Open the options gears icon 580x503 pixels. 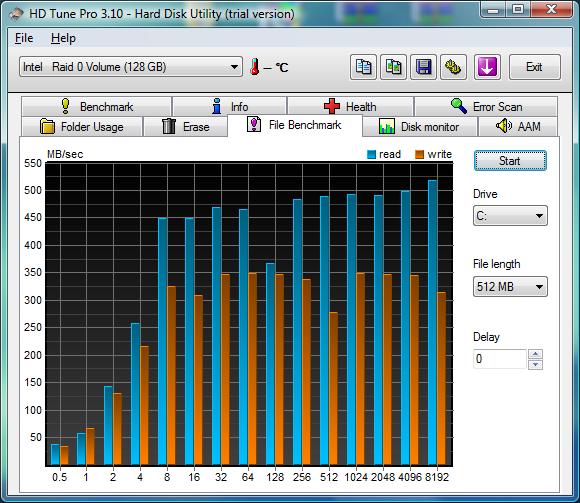453,67
